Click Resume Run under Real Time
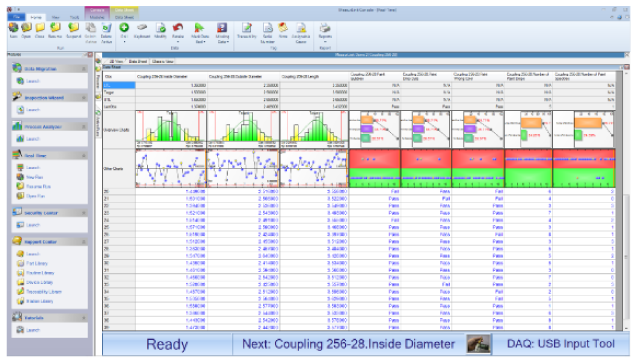Viewport: 638px width, 363px height. [x=38, y=186]
